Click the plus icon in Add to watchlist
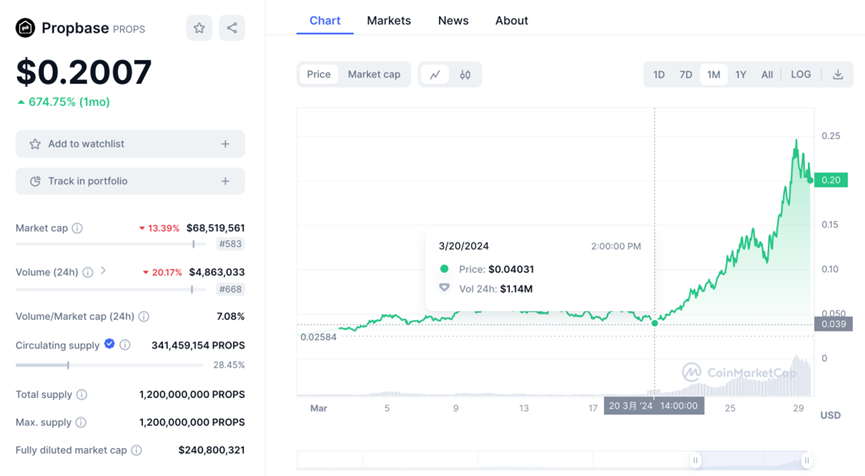Viewport: 865px width, 476px height. click(225, 144)
